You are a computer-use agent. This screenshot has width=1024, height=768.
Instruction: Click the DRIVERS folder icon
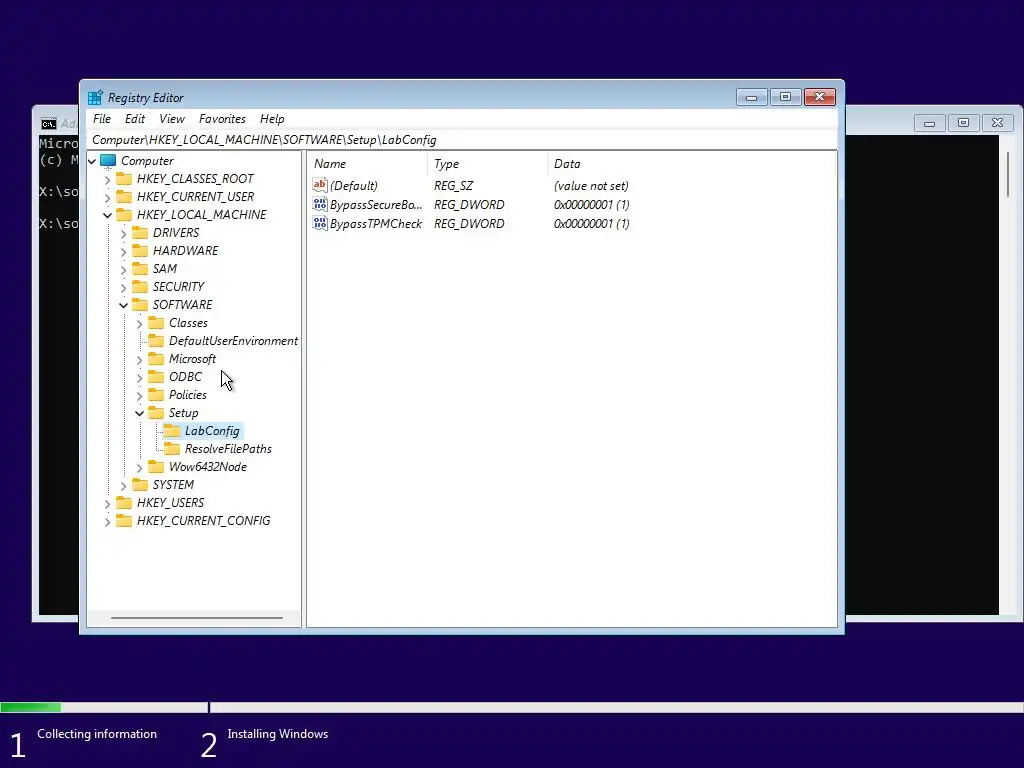(140, 232)
